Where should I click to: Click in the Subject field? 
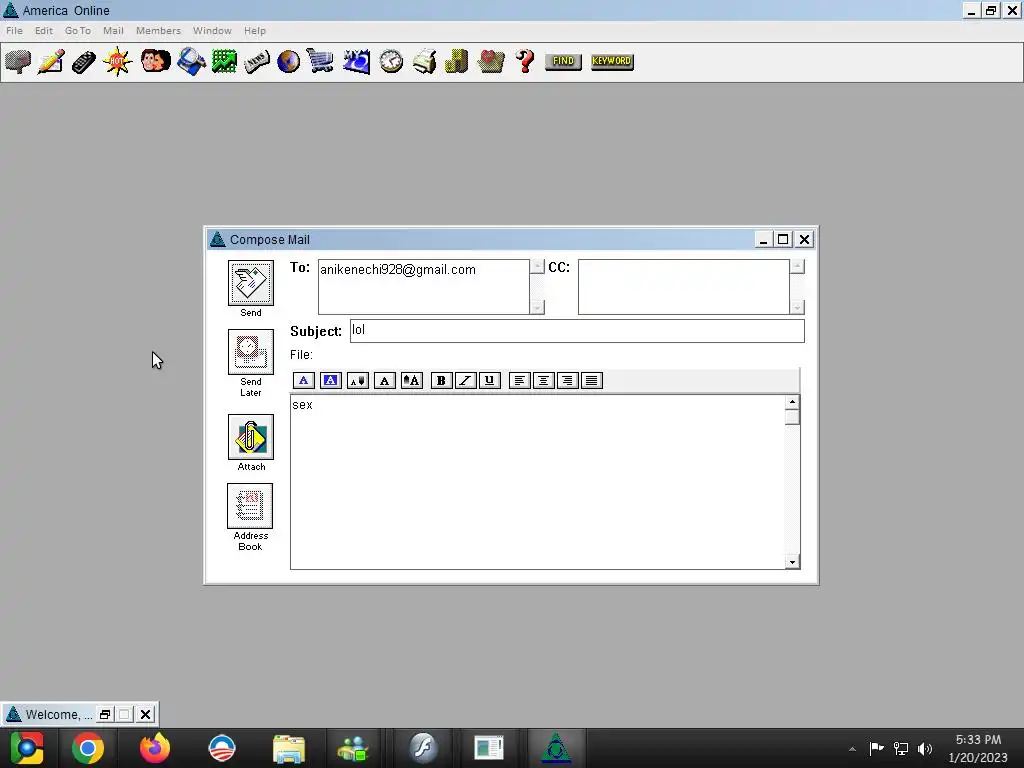click(577, 331)
